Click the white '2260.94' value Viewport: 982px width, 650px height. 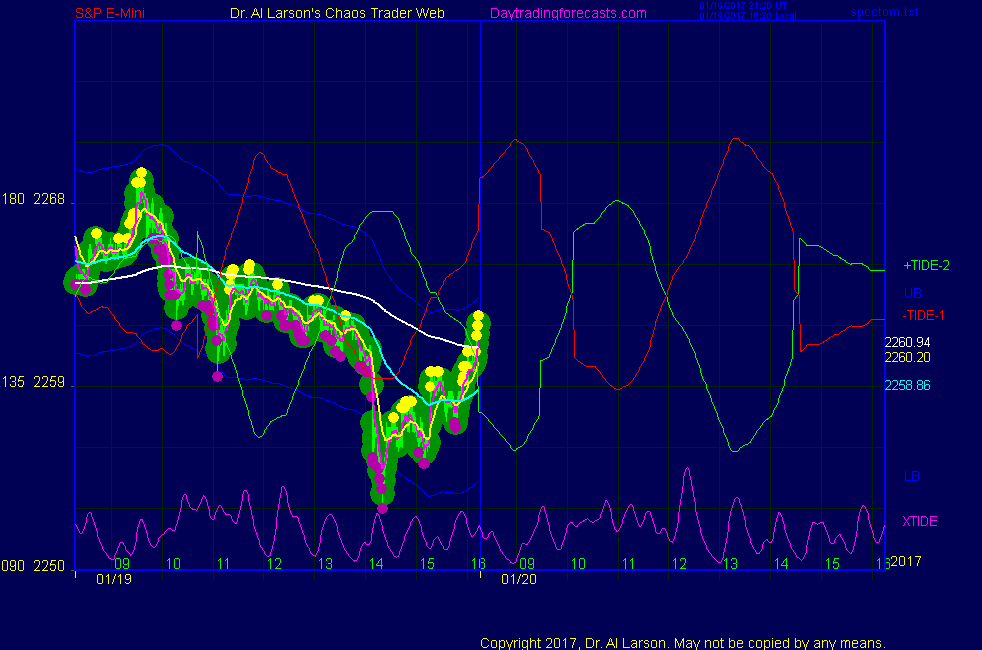(x=907, y=343)
